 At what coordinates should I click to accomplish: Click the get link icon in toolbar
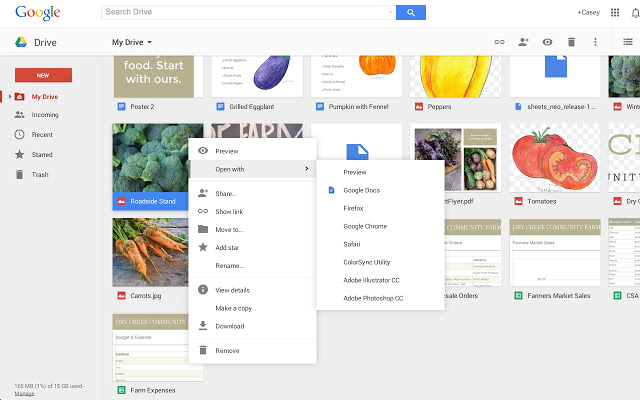tap(499, 42)
